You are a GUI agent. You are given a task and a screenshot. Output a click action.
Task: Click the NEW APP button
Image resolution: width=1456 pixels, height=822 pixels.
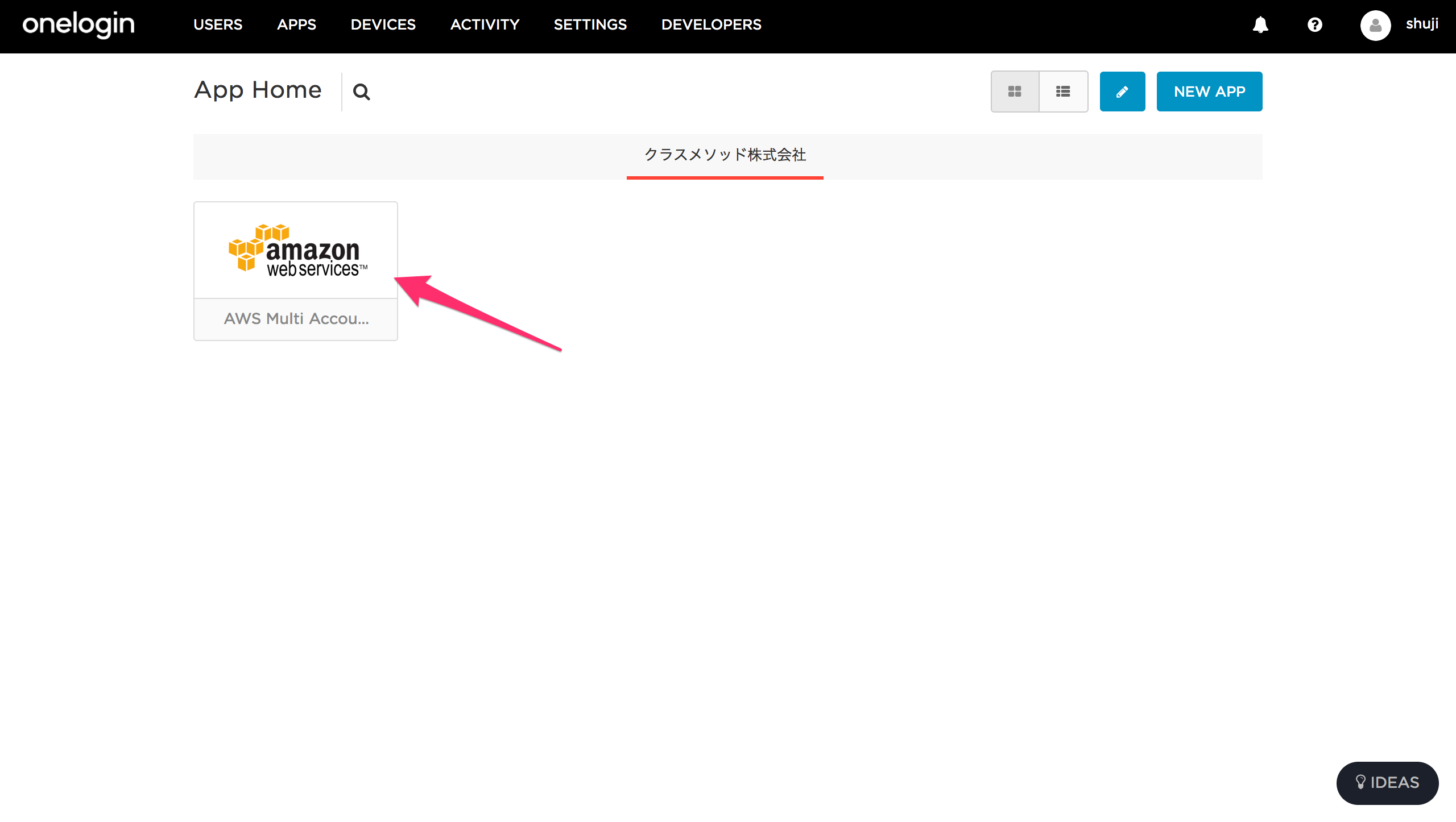[x=1209, y=91]
